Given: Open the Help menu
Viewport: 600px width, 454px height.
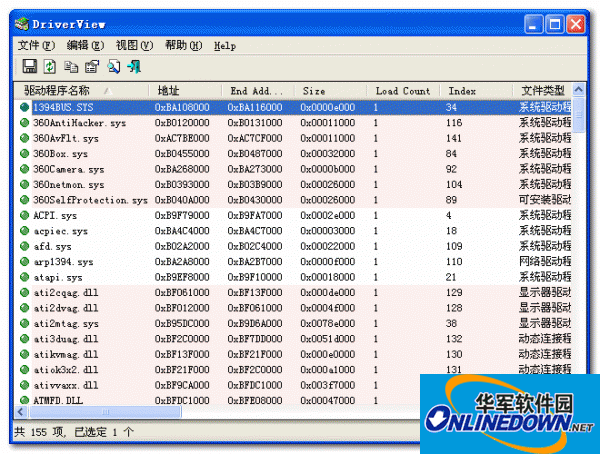Looking at the screenshot, I should click(225, 46).
